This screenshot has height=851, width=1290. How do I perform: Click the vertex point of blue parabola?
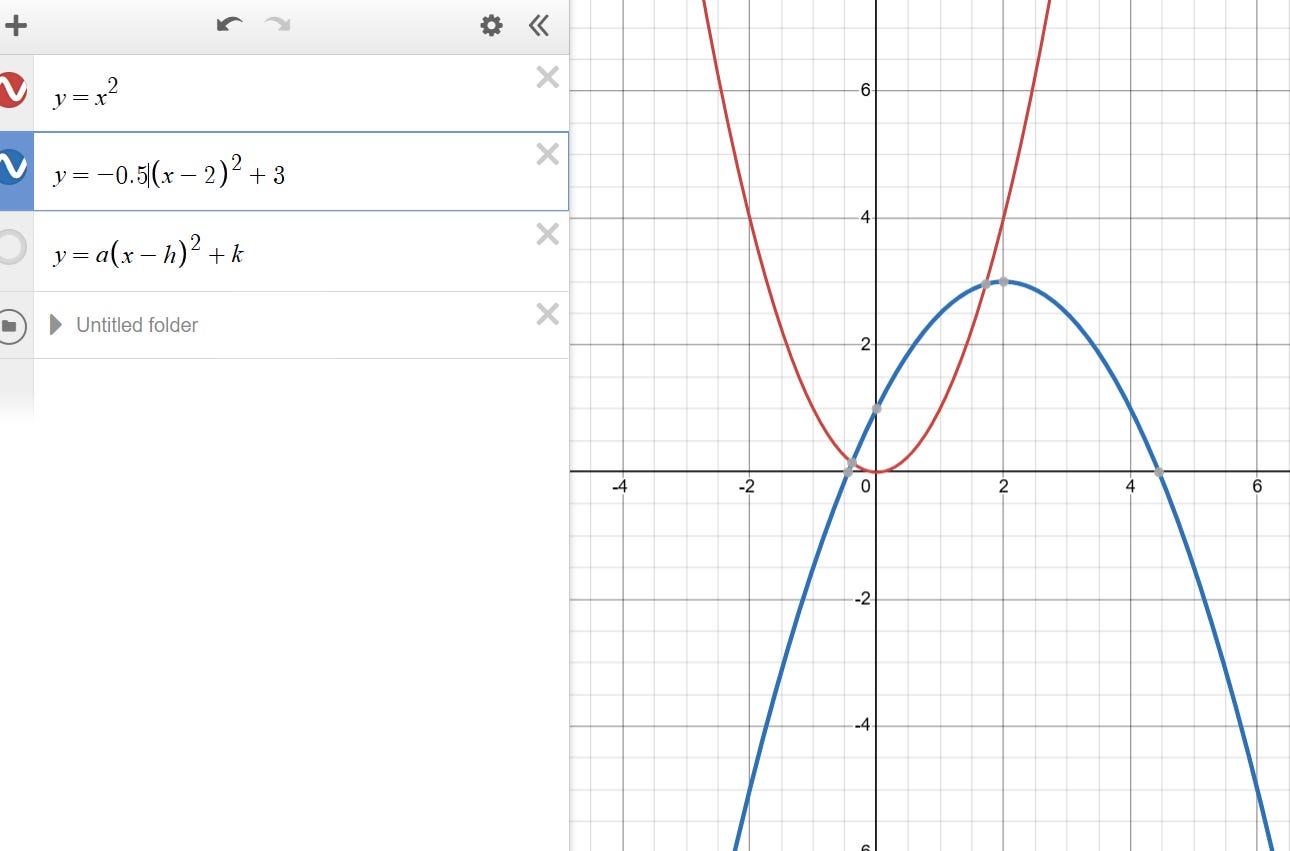(1003, 281)
